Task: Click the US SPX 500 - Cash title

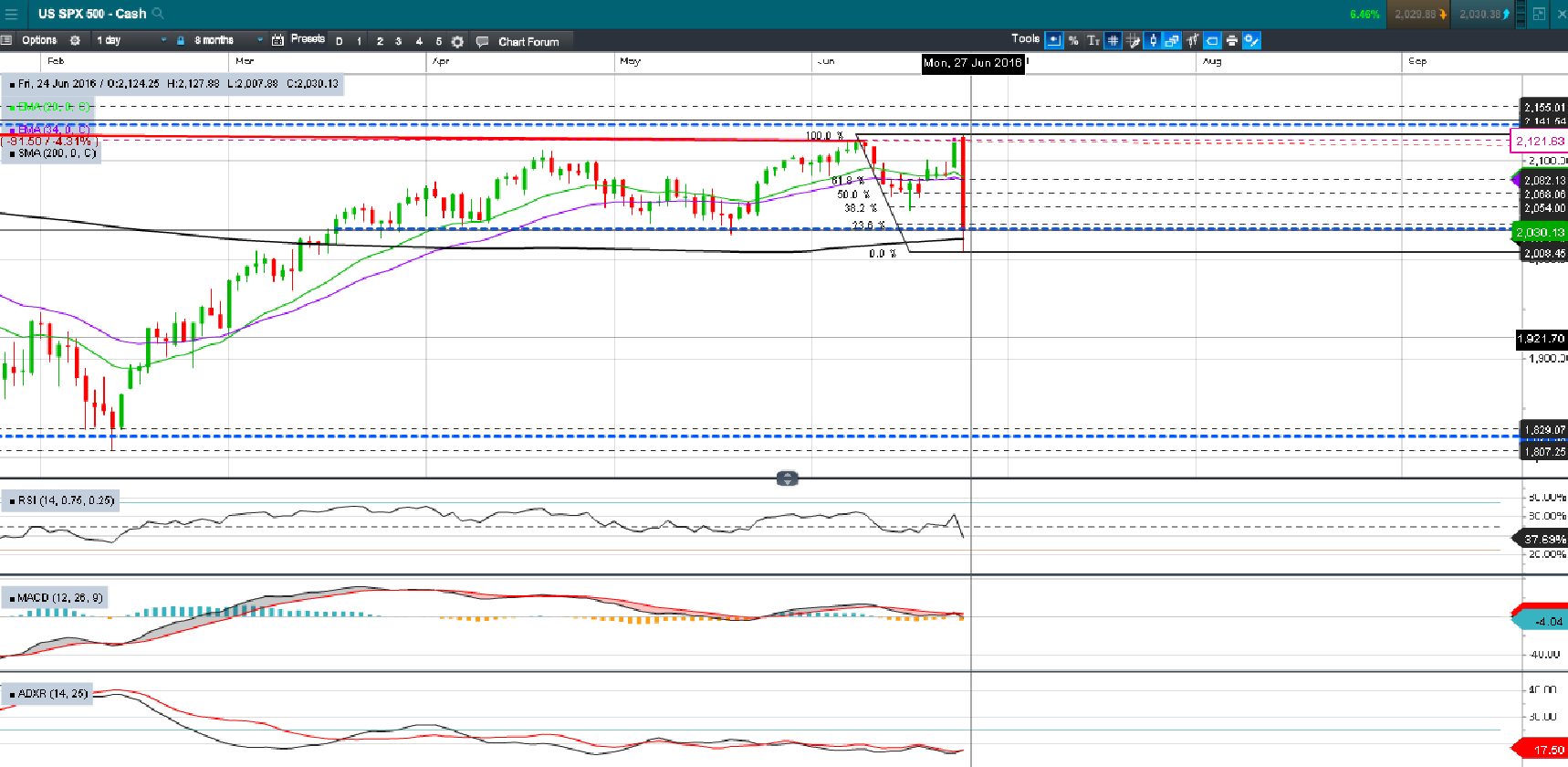Action: (x=92, y=14)
